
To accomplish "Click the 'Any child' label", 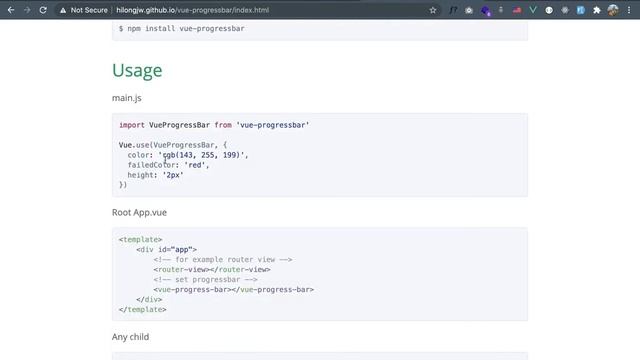I will (130, 337).
